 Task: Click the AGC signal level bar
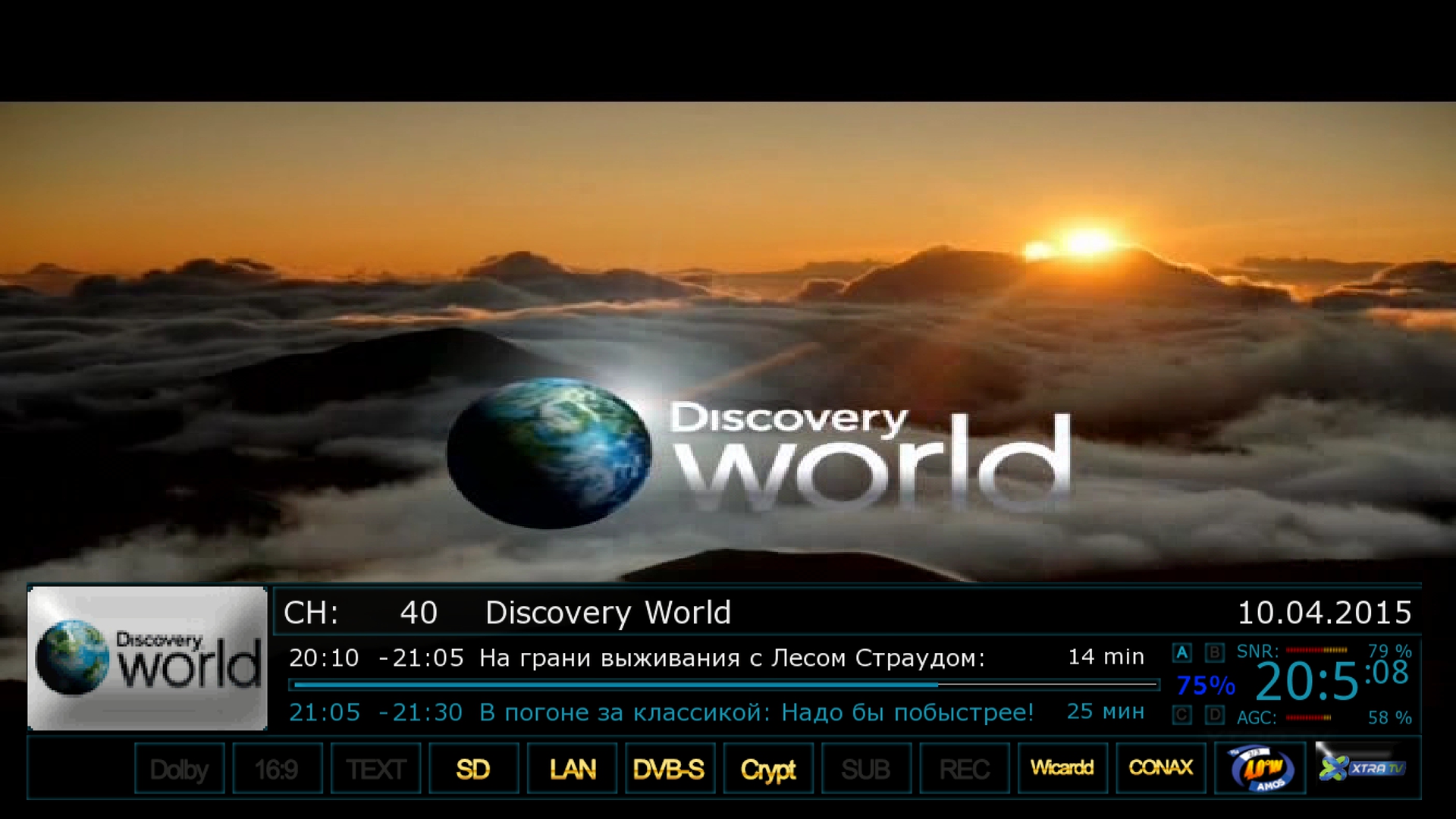1309,717
